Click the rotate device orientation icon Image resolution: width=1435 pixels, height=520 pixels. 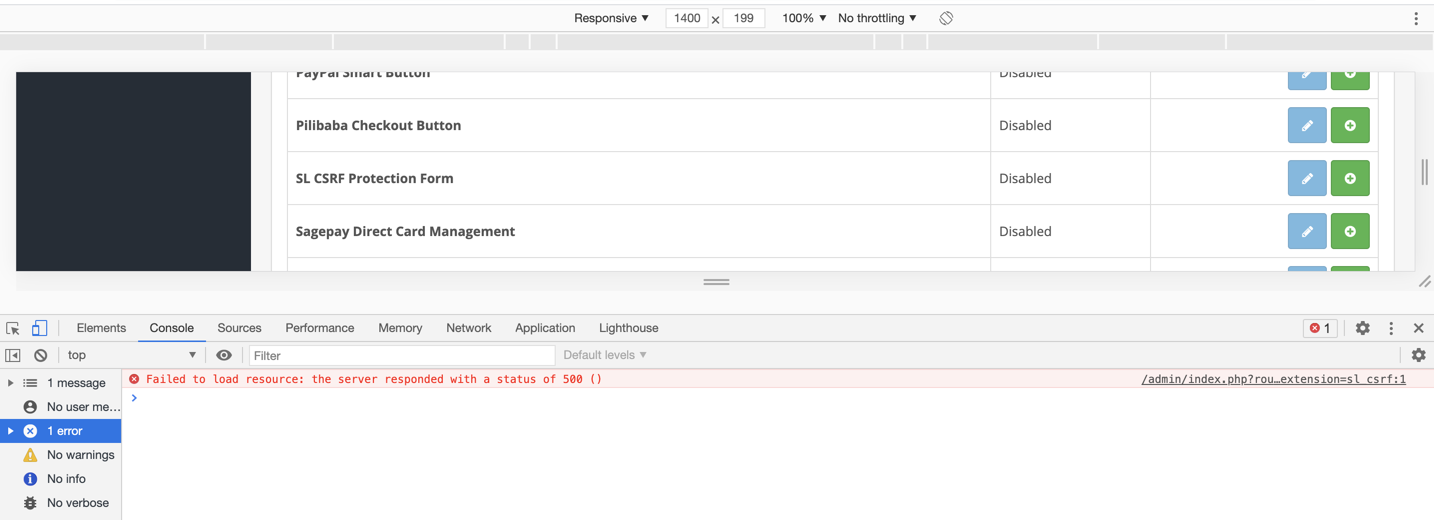point(946,18)
